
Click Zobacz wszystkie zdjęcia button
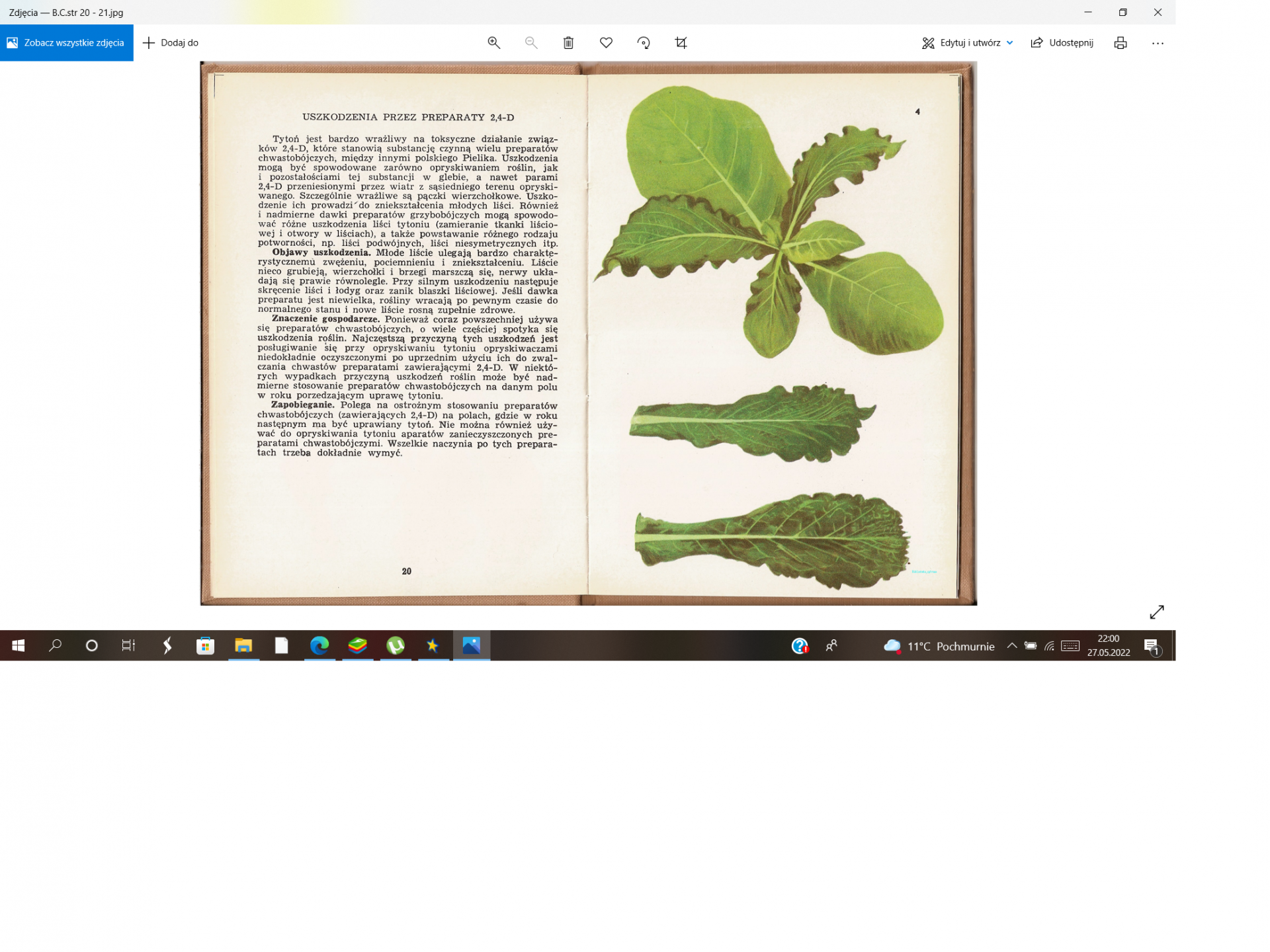coord(66,43)
